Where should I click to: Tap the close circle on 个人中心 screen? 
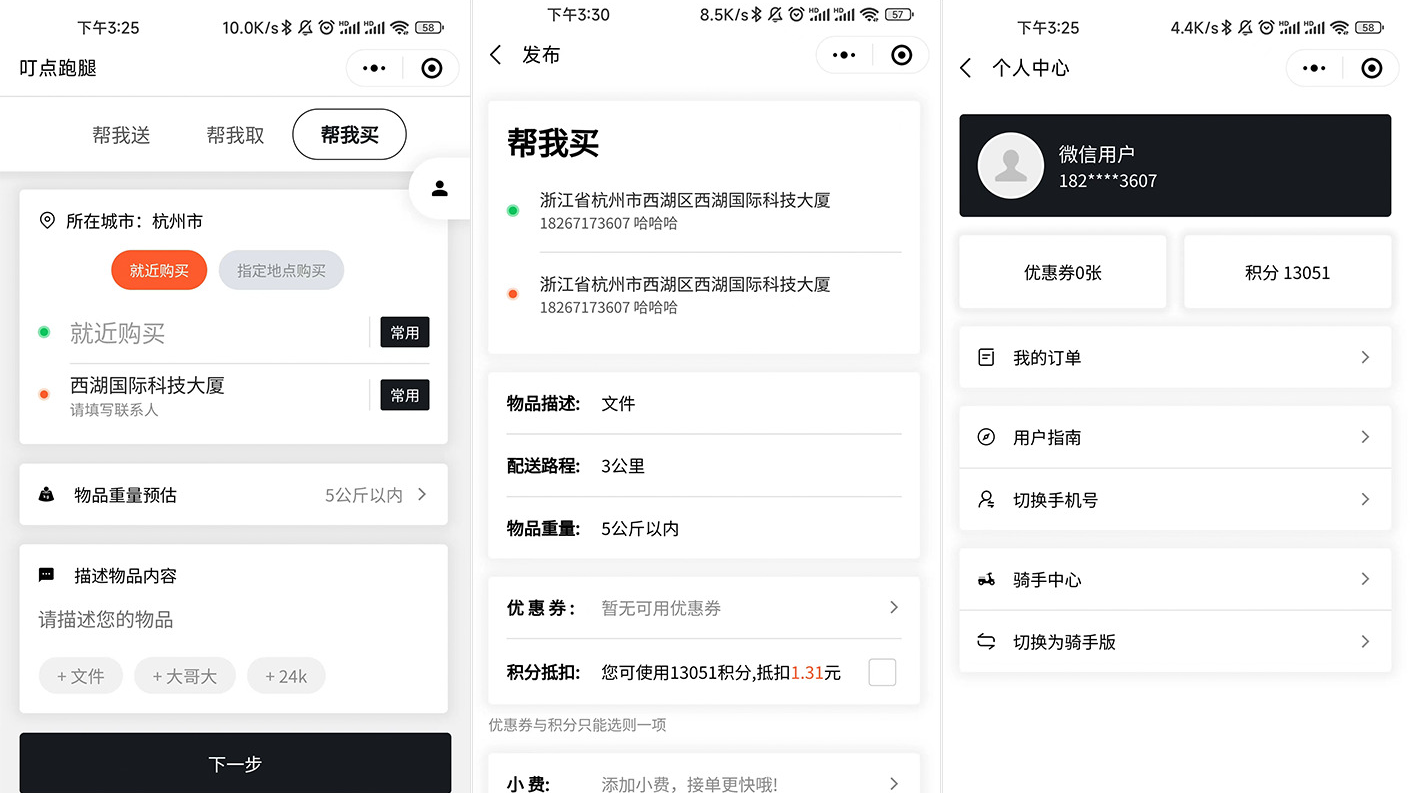click(x=1372, y=68)
